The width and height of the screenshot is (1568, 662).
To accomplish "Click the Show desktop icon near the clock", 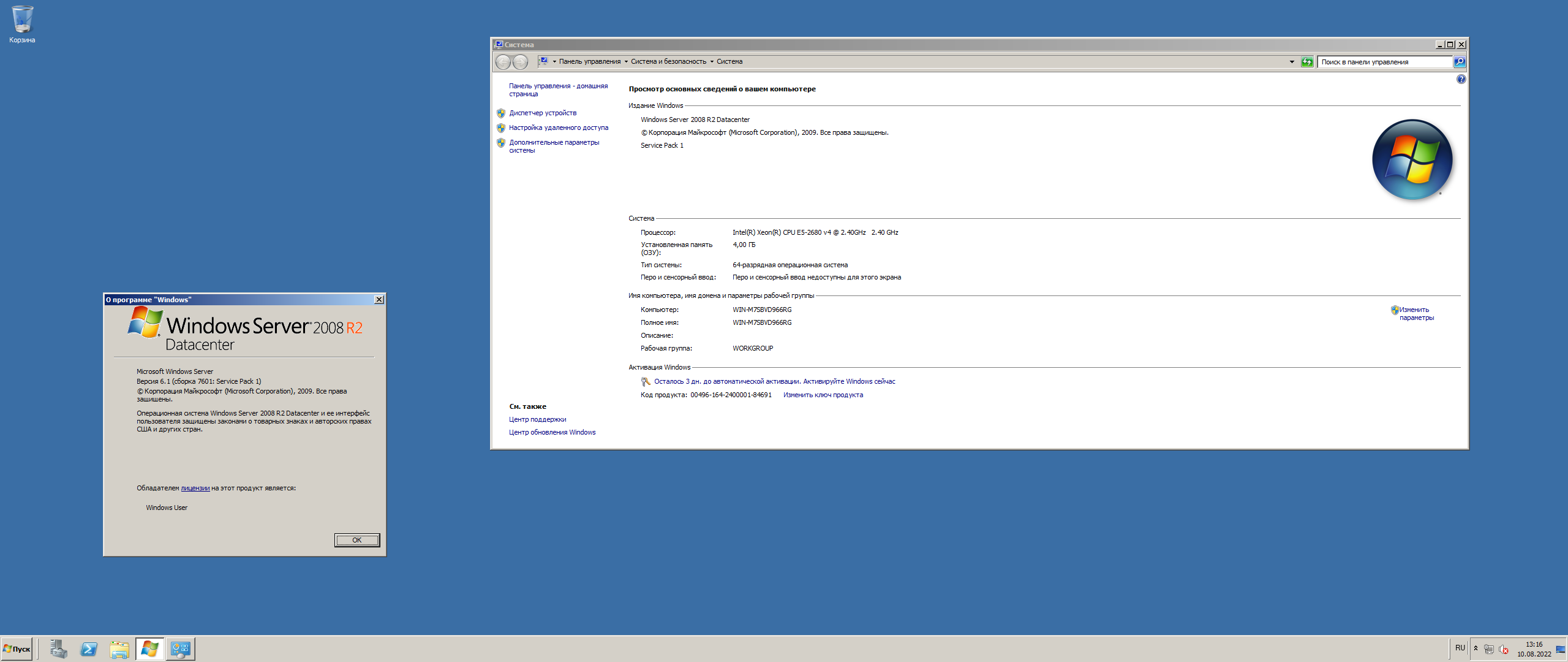I will (x=1560, y=649).
